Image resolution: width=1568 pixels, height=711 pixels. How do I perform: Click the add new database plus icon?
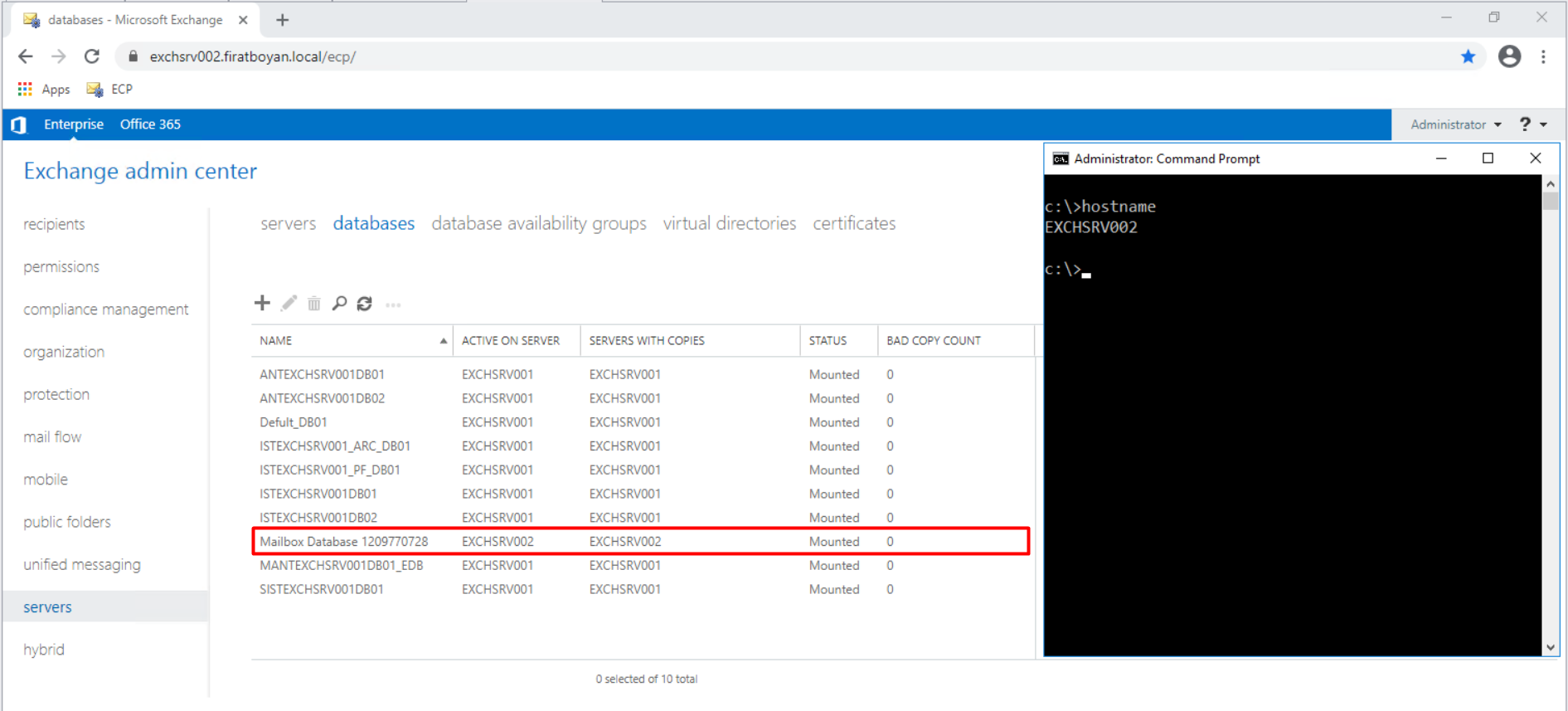pyautogui.click(x=262, y=303)
